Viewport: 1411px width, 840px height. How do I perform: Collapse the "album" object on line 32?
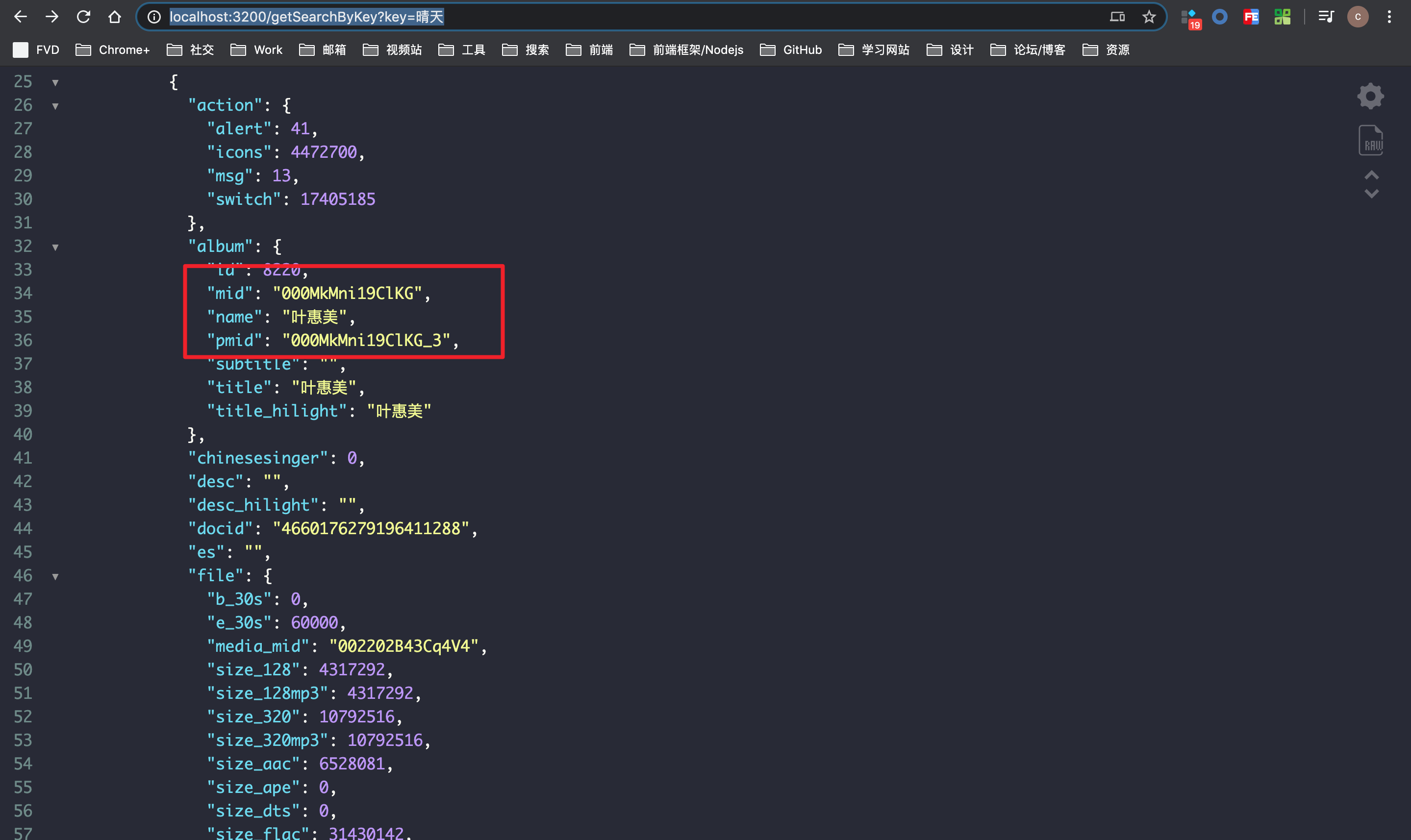coord(55,247)
